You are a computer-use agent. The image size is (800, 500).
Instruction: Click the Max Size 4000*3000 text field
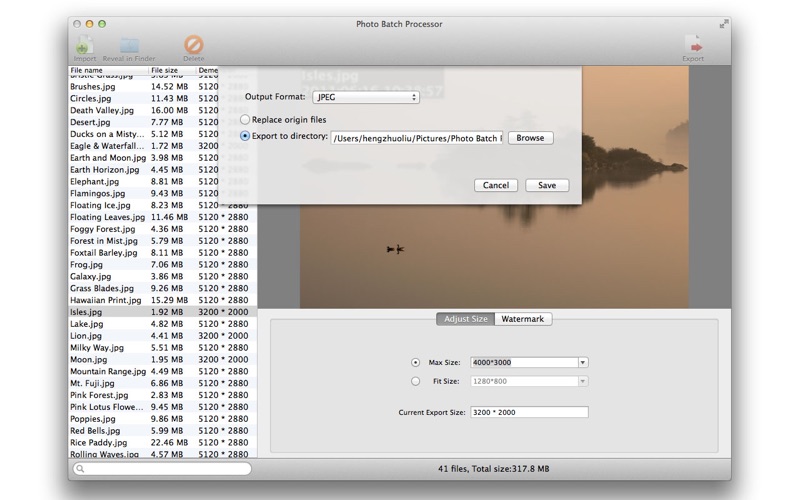[524, 362]
